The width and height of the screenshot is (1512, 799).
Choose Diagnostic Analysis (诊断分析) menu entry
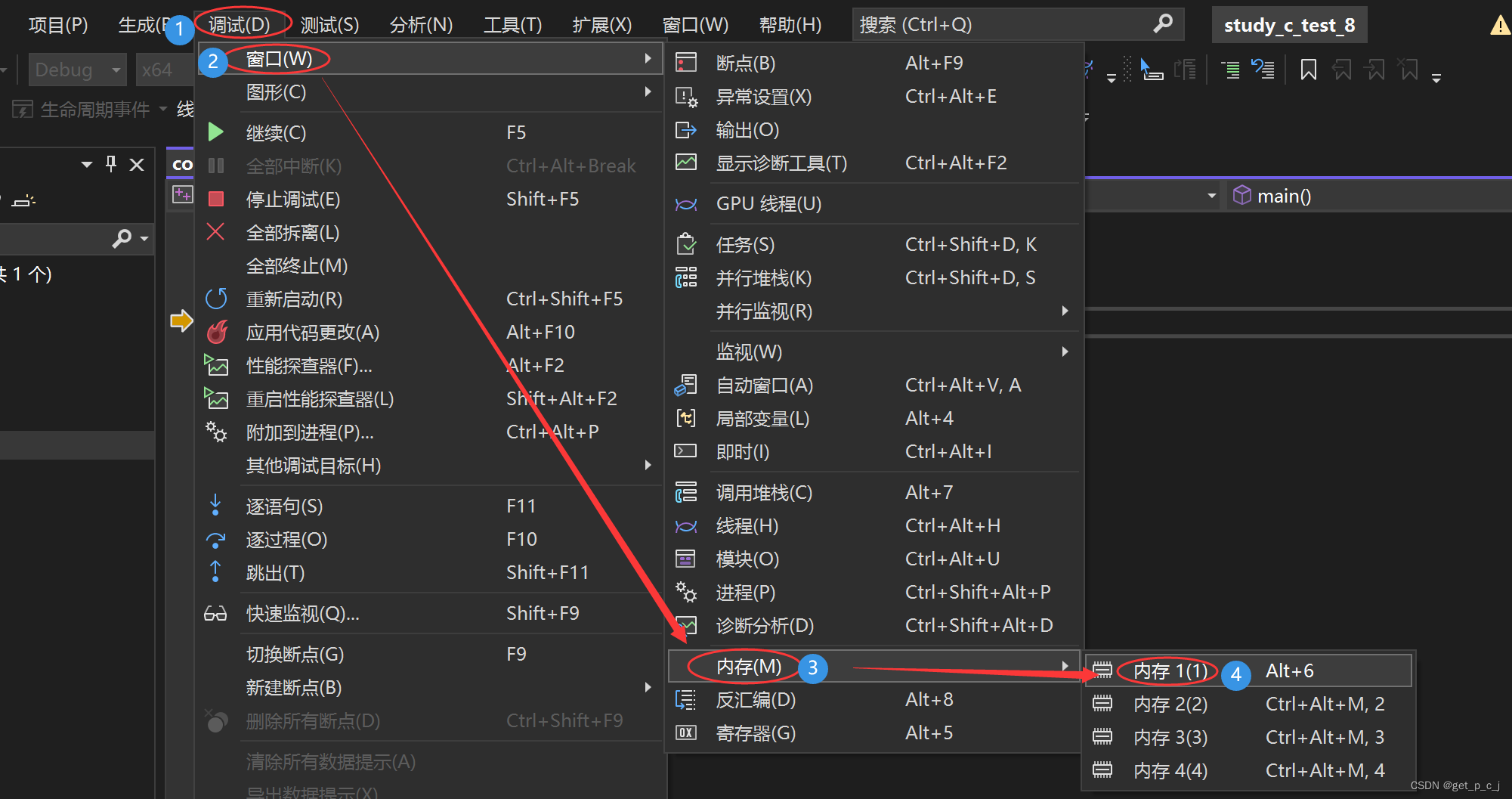[874, 625]
